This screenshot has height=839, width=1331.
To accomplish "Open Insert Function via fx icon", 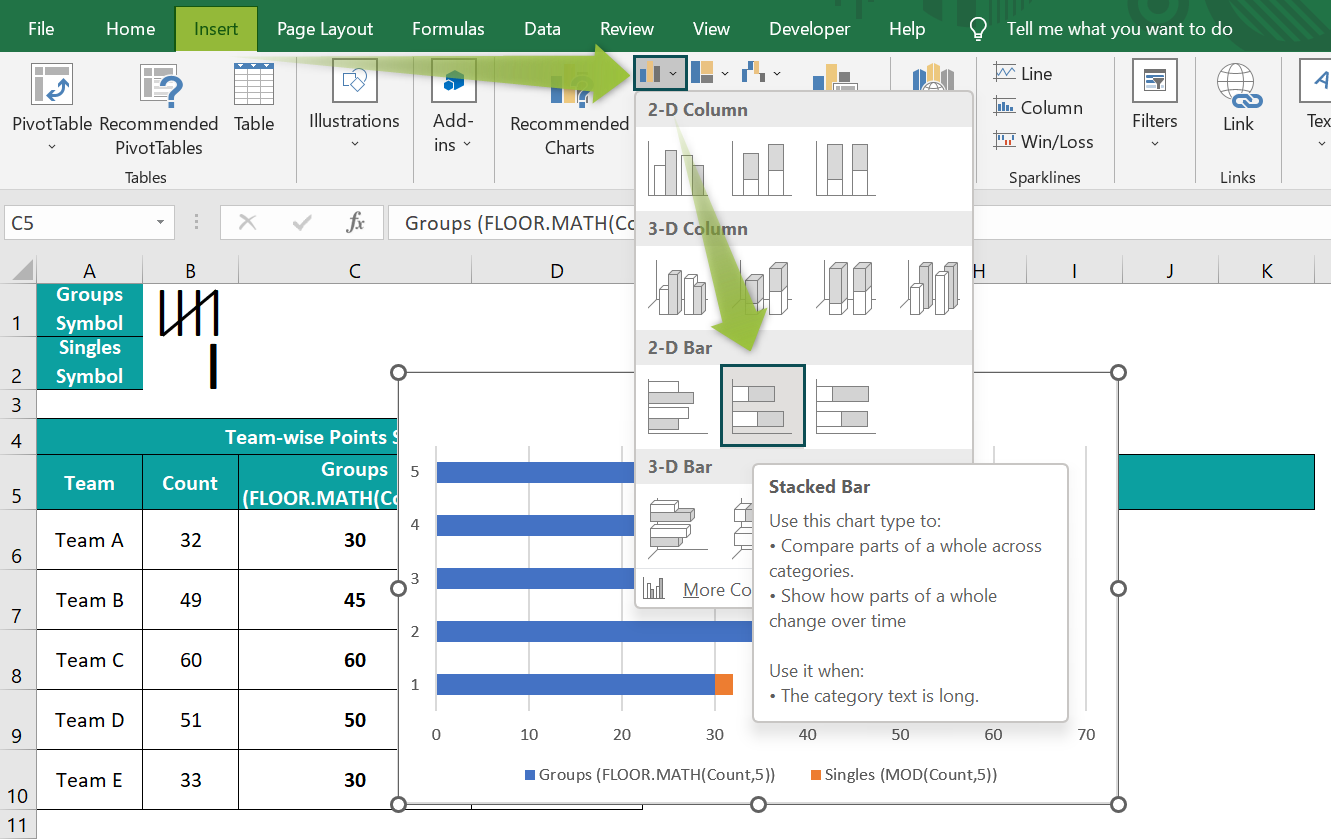I will 356,223.
